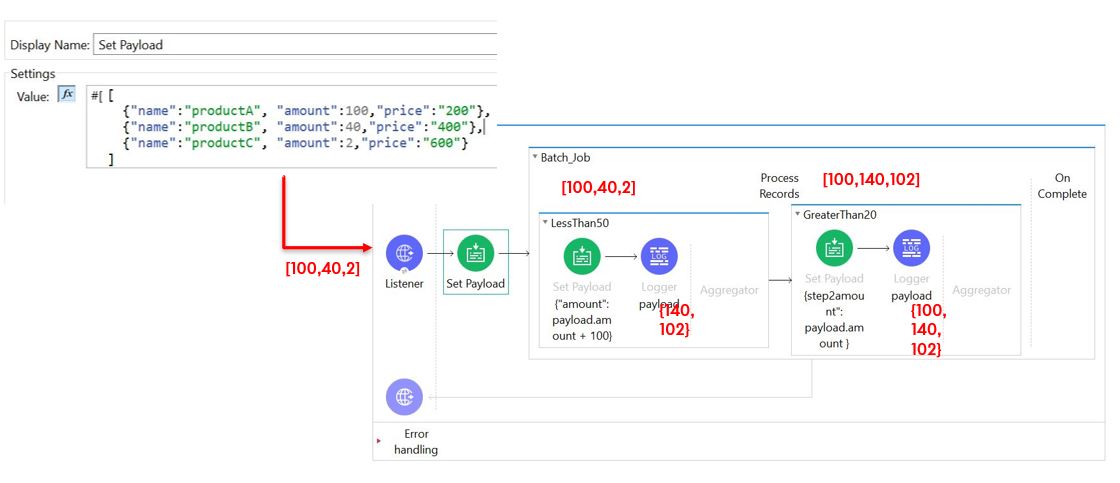Select the Listener source icon in the flow
This screenshot has width=1120, height=483.
[404, 253]
